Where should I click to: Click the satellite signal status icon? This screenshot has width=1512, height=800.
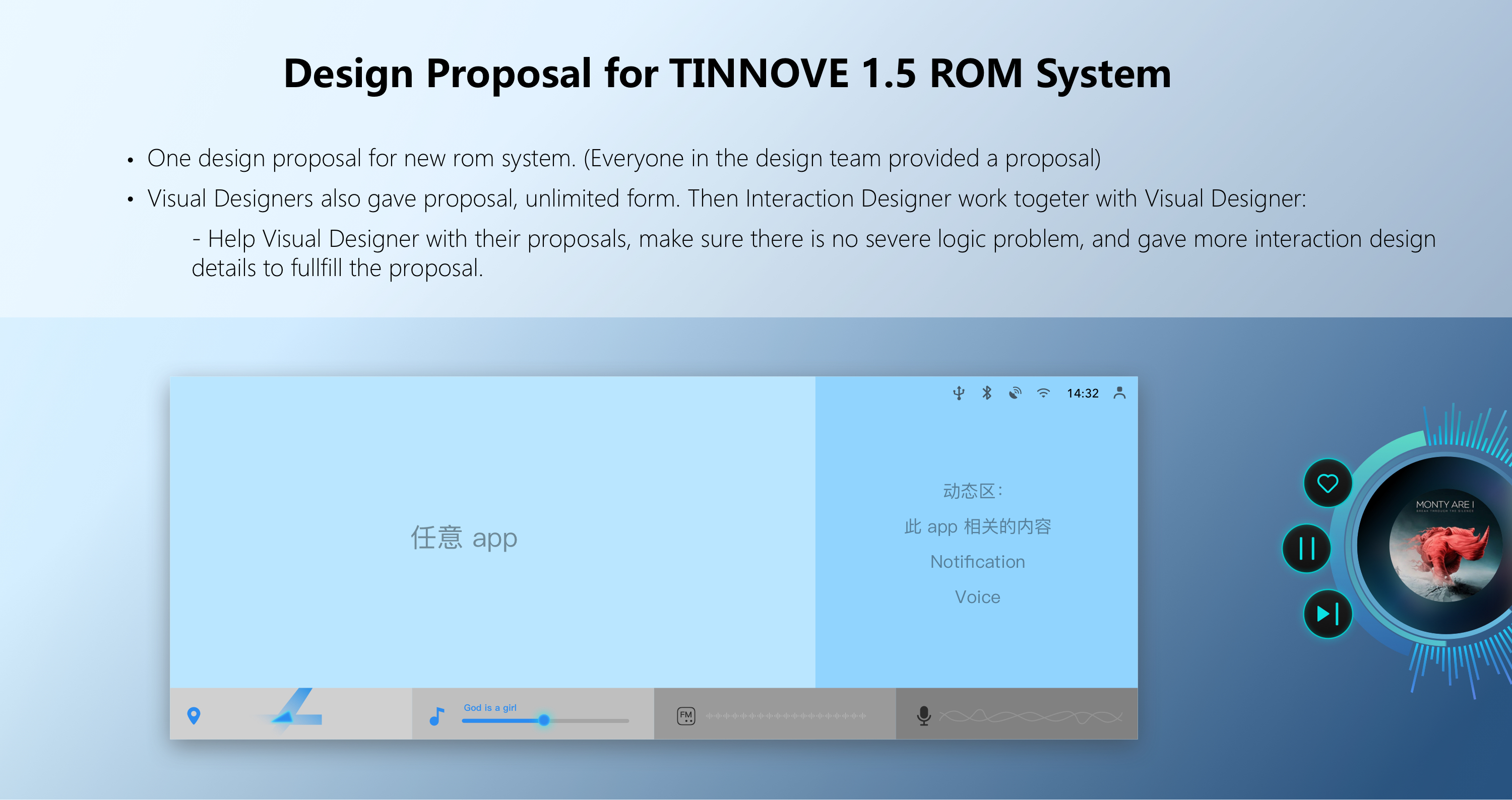pos(1015,393)
